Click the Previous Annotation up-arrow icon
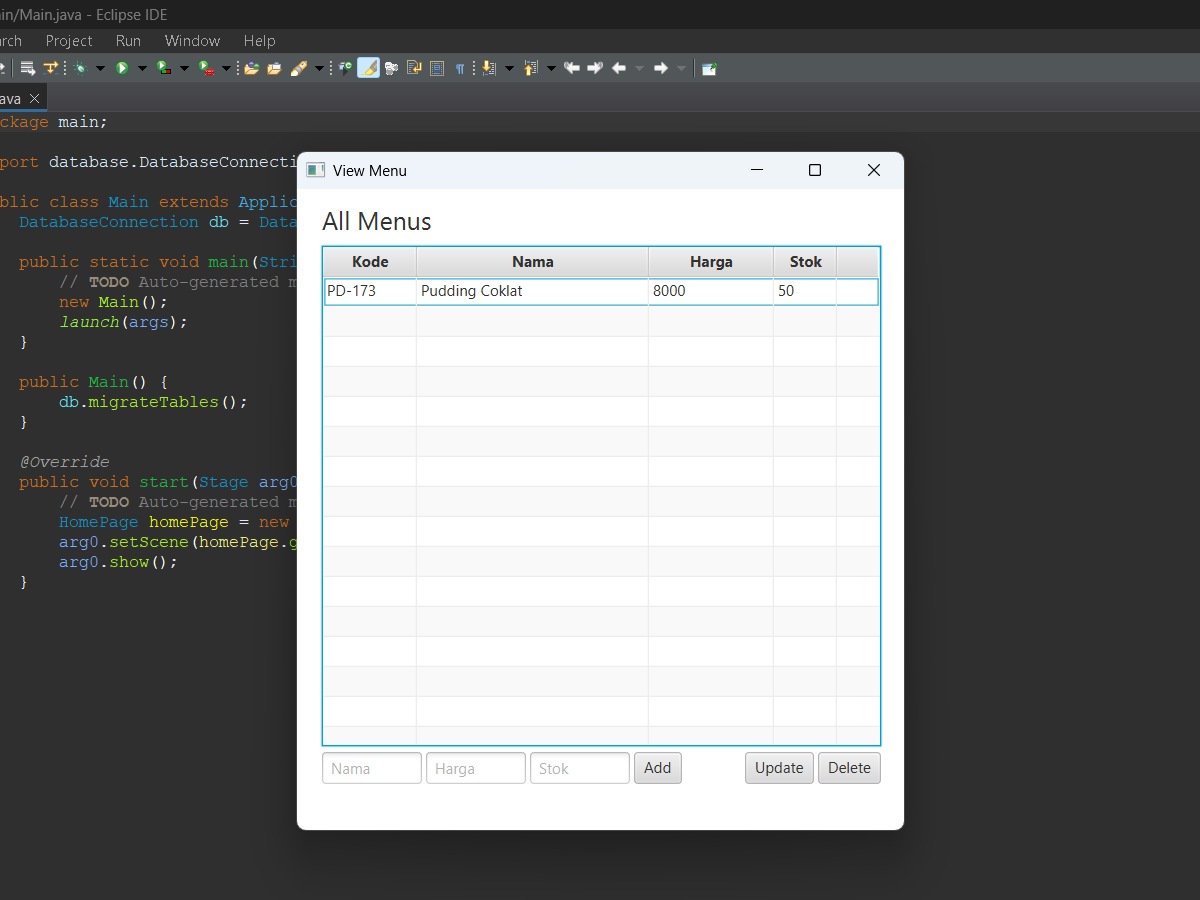 coord(530,68)
